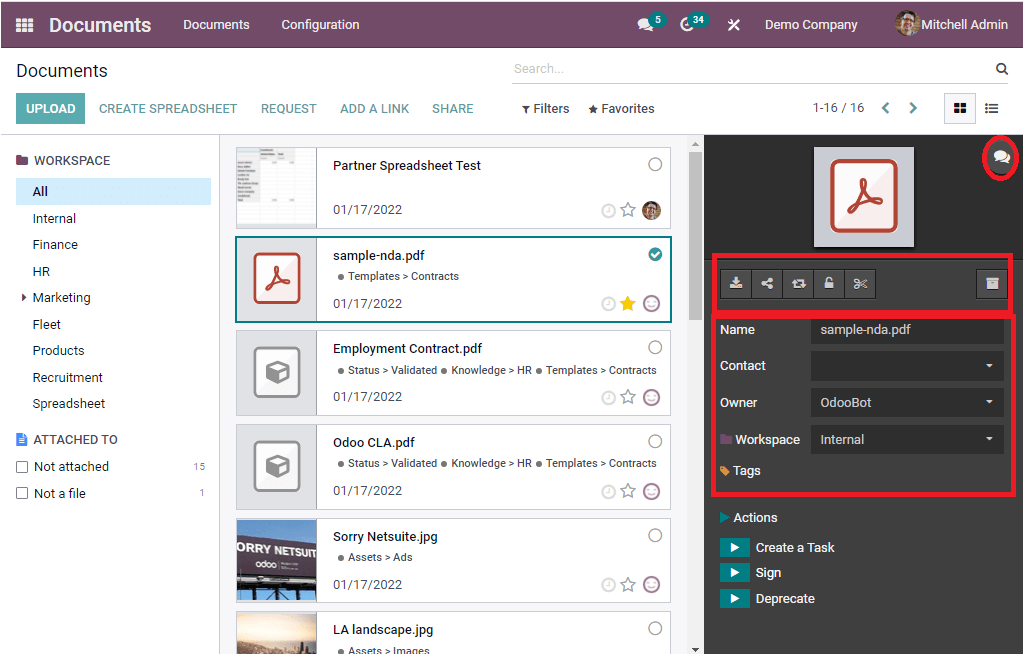Open the Filters dropdown
The width and height of the screenshot is (1024, 655).
tap(545, 109)
